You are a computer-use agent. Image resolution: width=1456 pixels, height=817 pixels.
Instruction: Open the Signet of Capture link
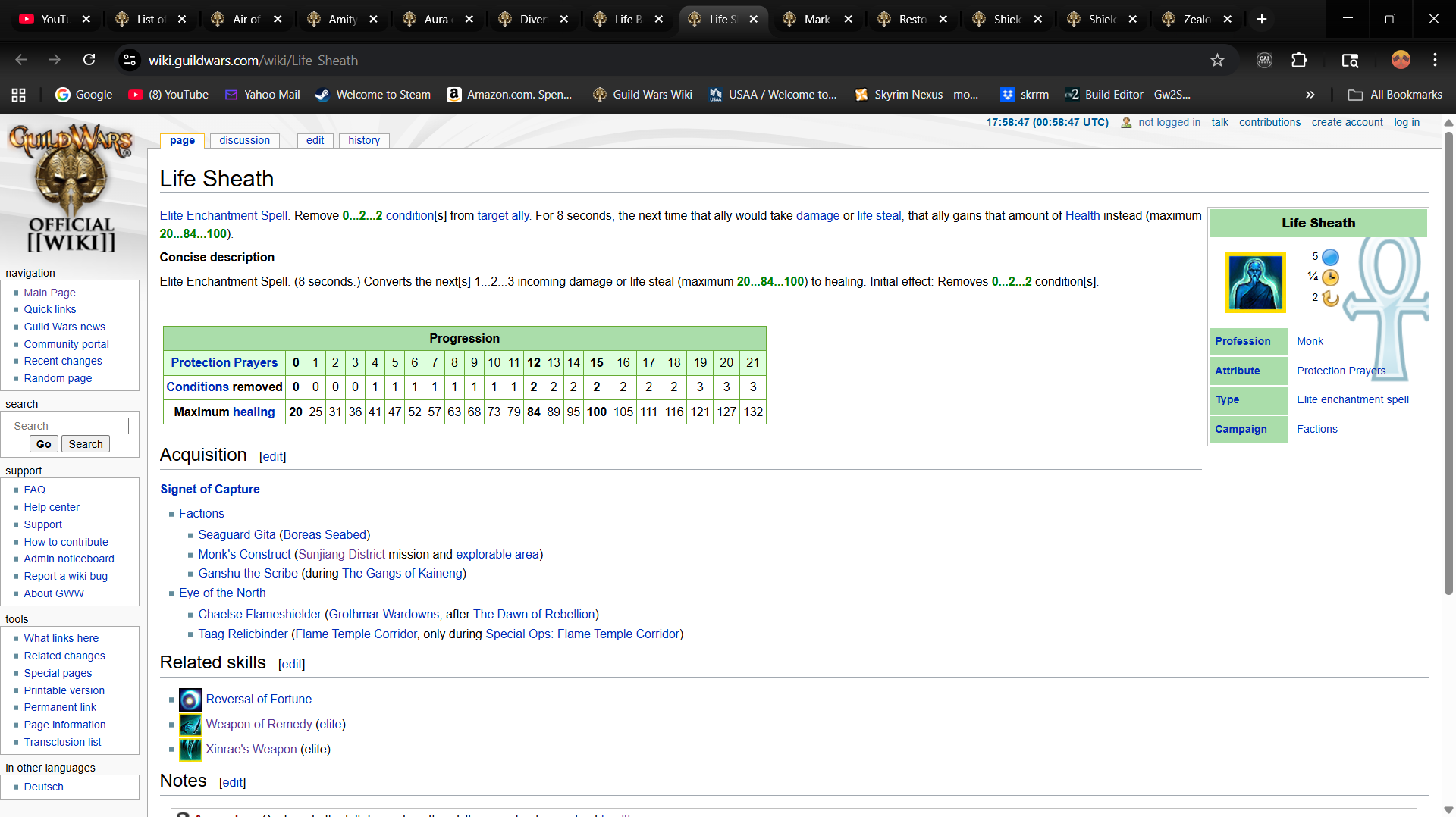[x=210, y=489]
